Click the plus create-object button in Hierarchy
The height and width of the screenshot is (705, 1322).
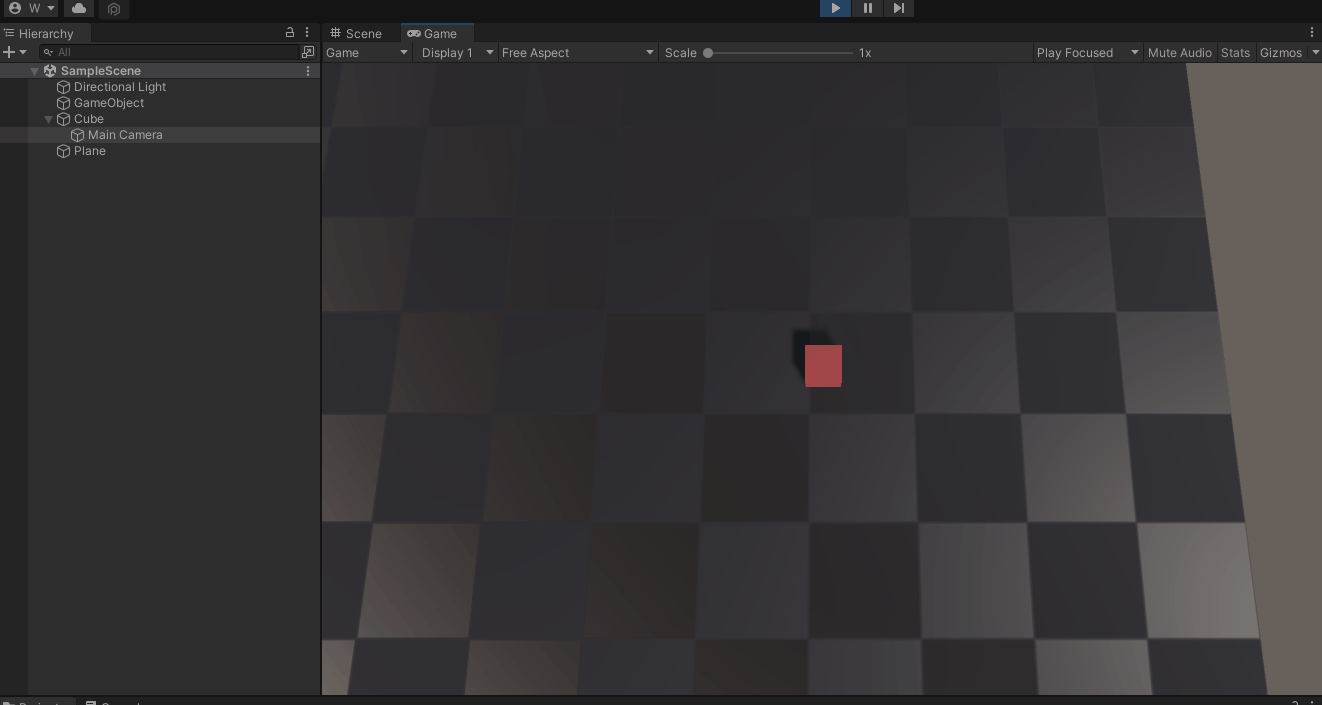[9, 52]
